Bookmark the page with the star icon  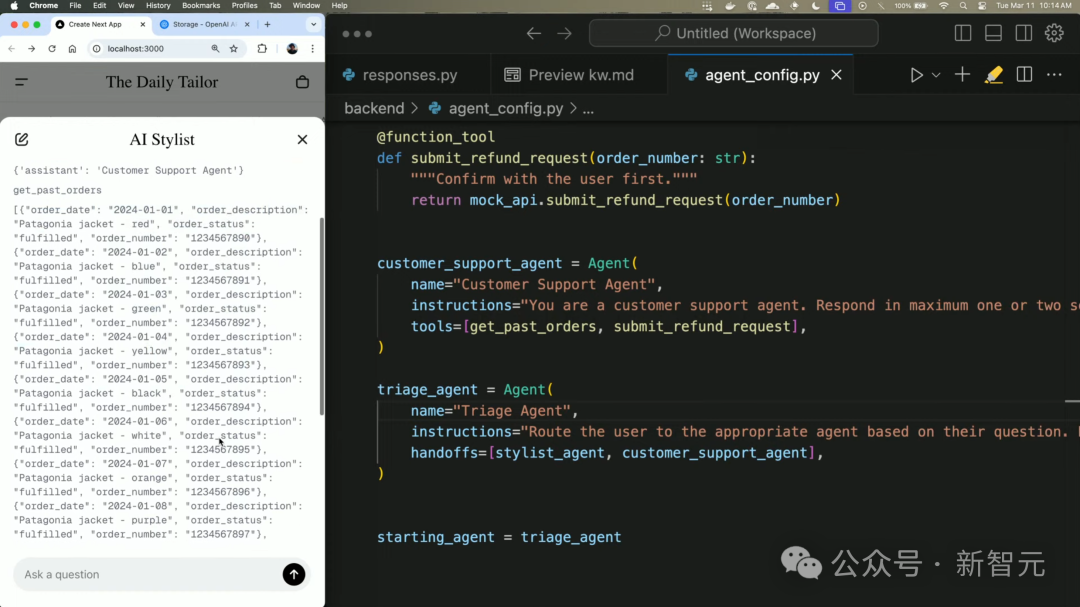[x=234, y=47]
